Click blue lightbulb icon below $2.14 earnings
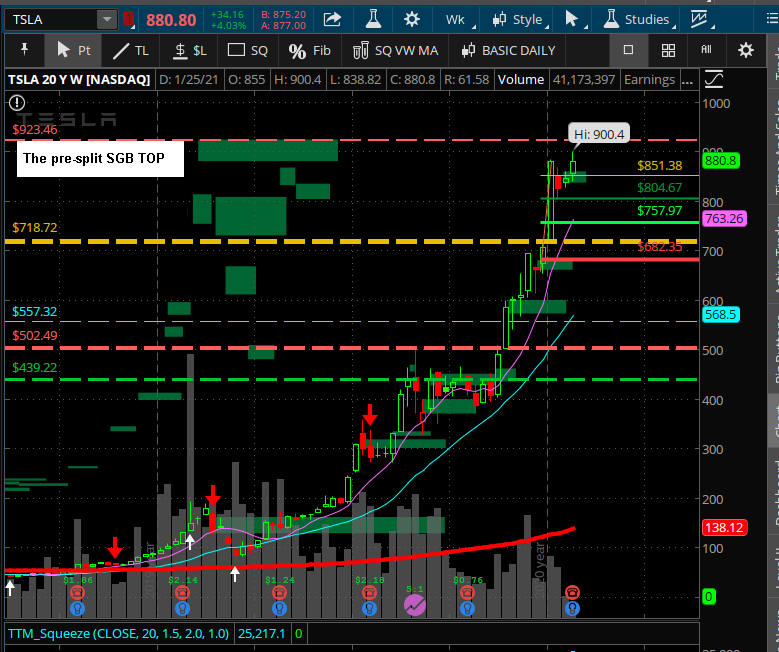Image resolution: width=779 pixels, height=652 pixels. (x=182, y=608)
